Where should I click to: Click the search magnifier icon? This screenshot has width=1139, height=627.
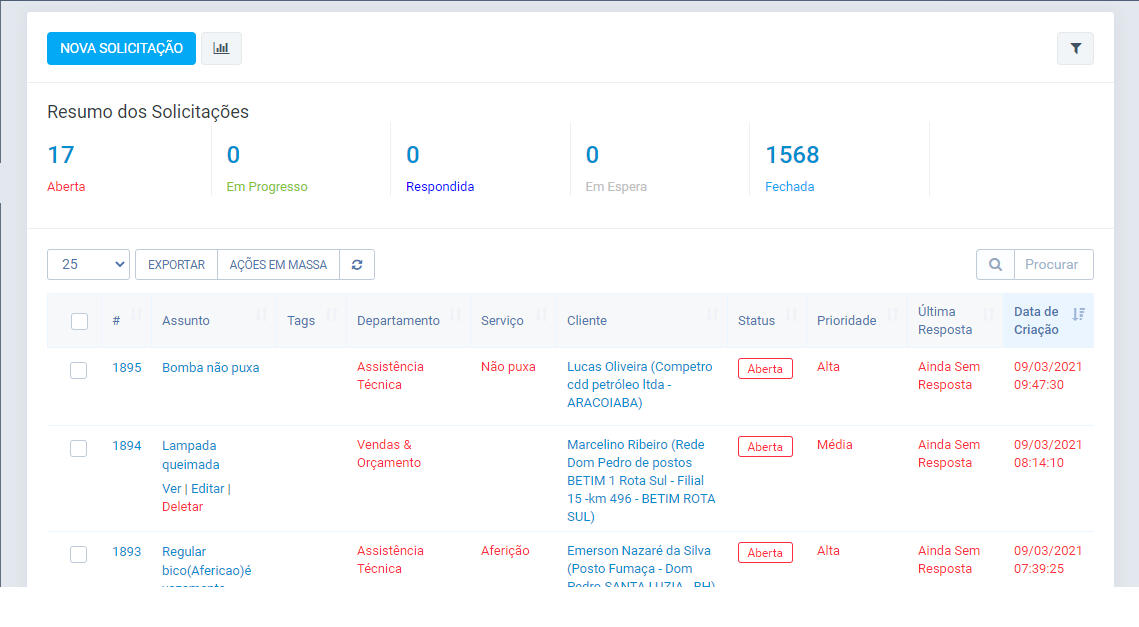click(x=995, y=264)
